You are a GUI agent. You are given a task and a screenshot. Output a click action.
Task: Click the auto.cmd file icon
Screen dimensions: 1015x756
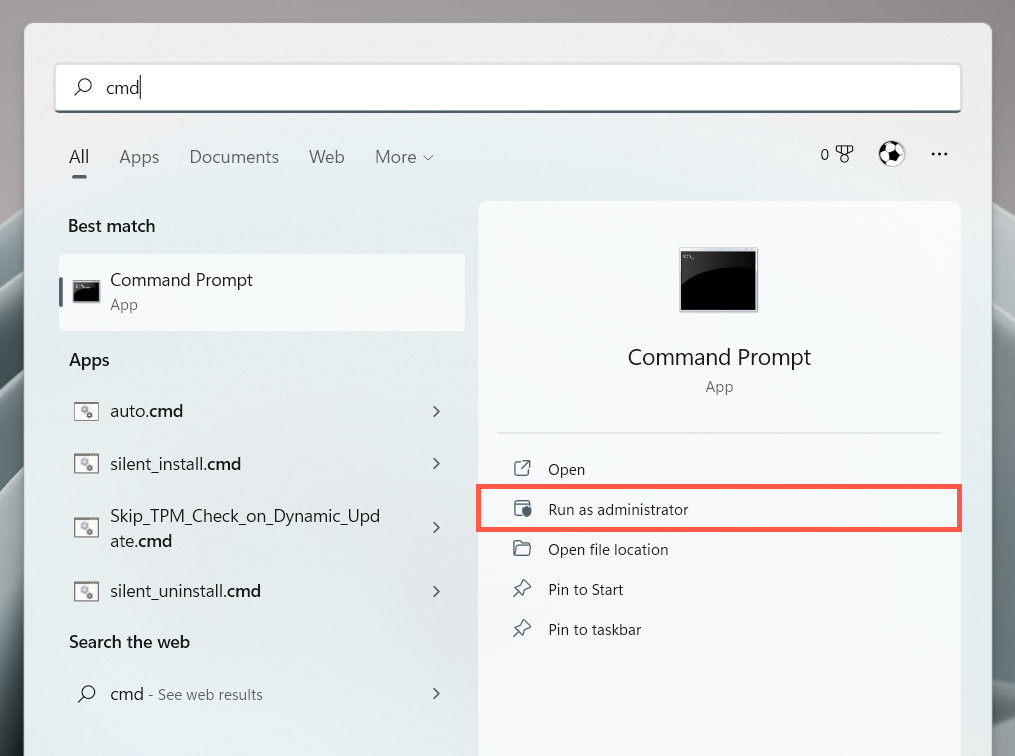[x=87, y=411]
